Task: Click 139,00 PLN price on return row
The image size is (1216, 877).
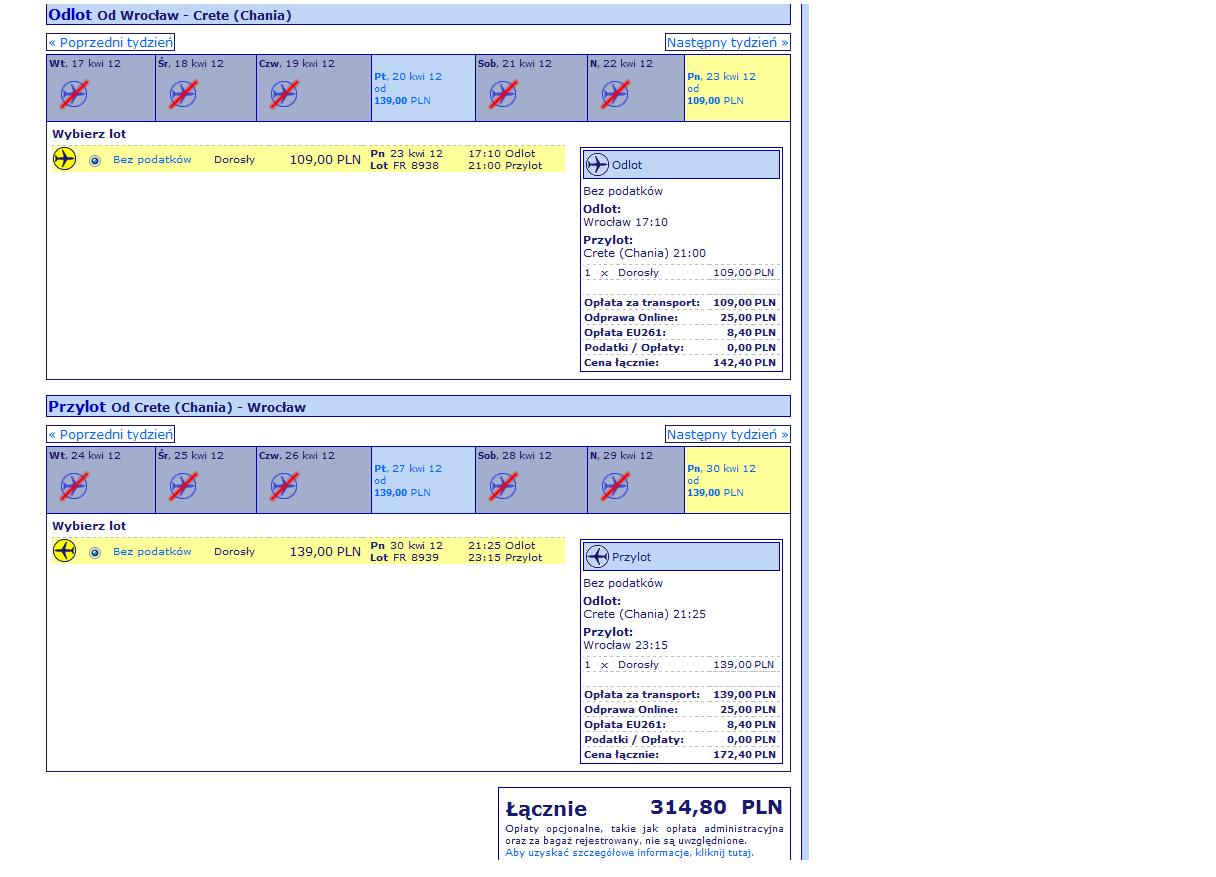Action: [325, 552]
